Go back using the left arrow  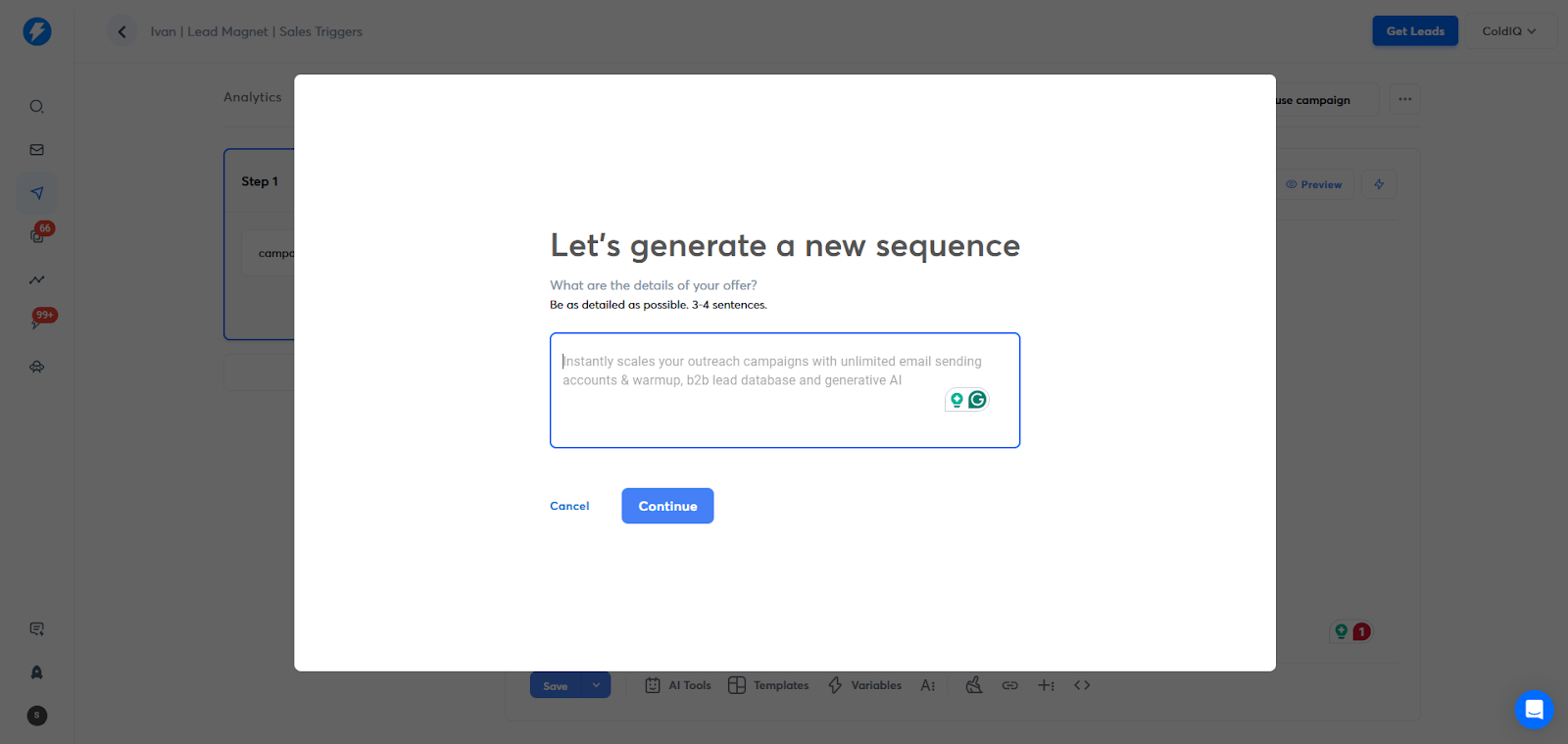(122, 31)
